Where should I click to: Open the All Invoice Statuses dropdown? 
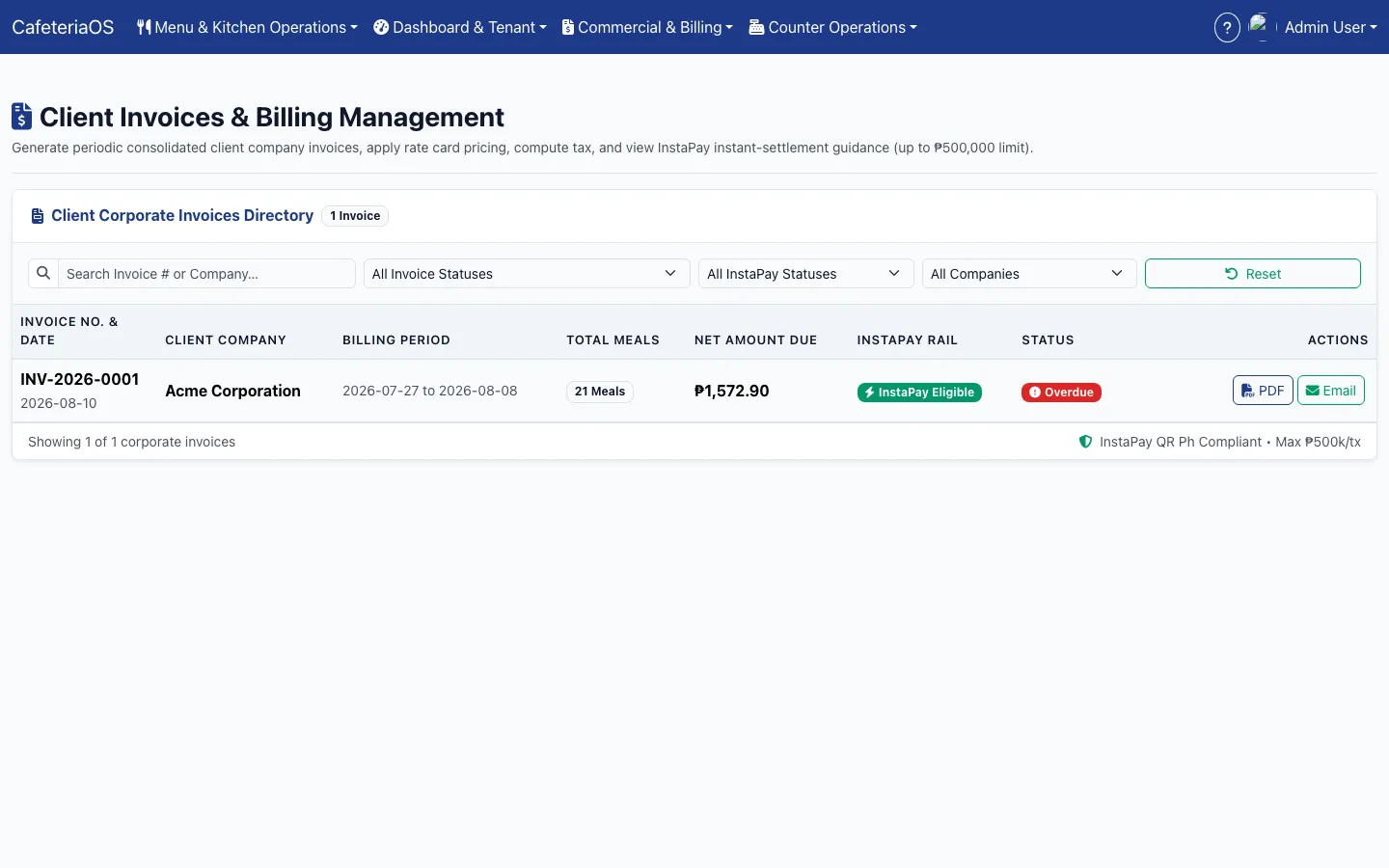tap(527, 274)
